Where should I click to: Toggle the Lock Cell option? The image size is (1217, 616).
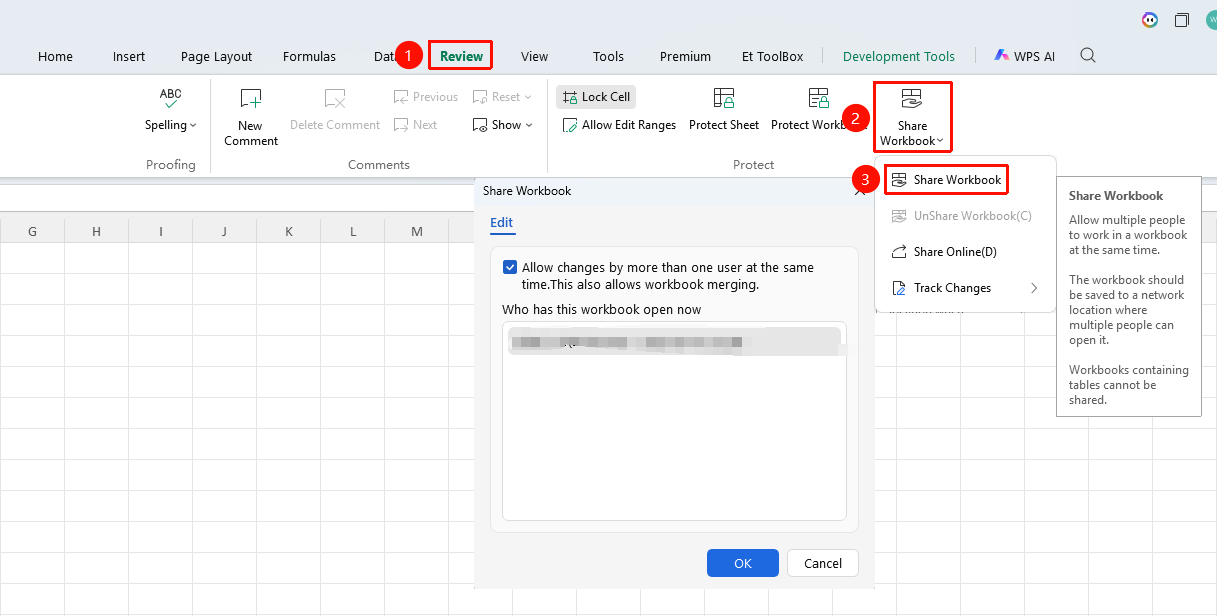point(596,97)
